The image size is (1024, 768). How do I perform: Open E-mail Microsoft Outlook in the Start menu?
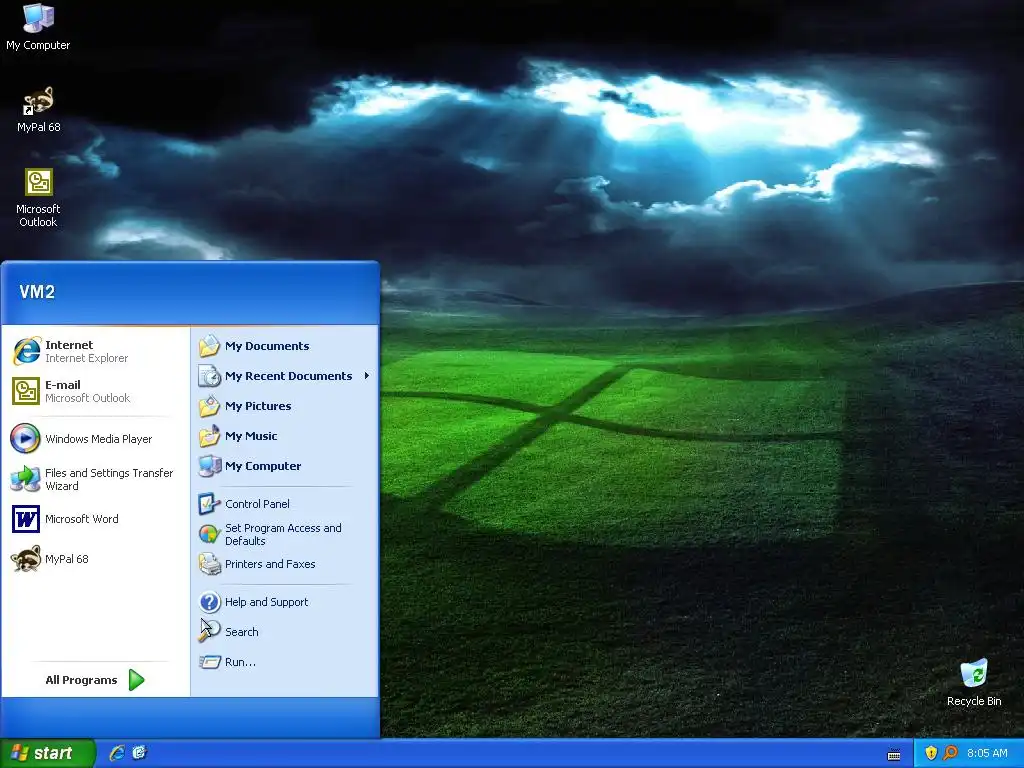click(95, 391)
